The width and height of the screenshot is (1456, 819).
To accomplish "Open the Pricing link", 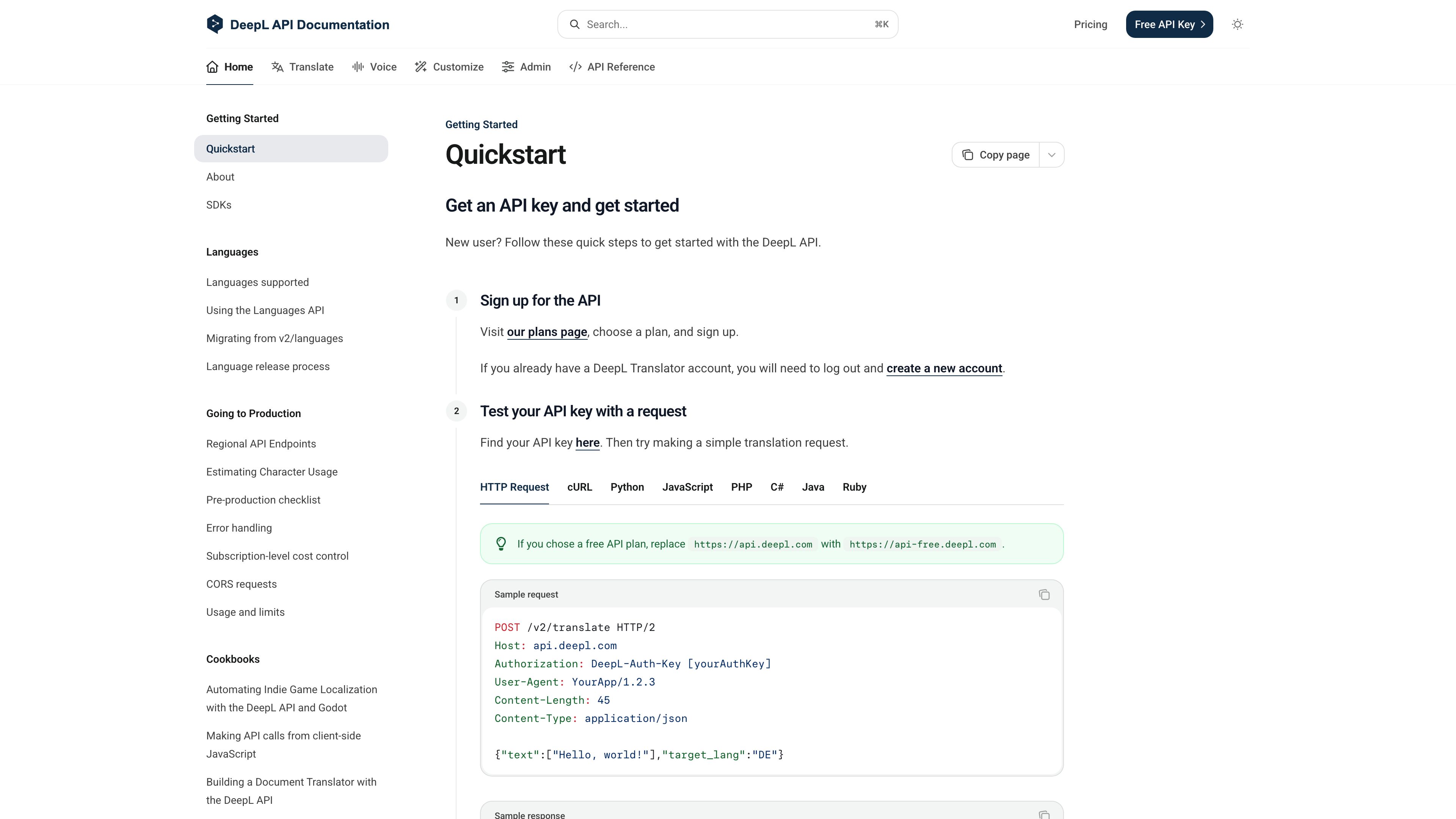I will click(1090, 24).
